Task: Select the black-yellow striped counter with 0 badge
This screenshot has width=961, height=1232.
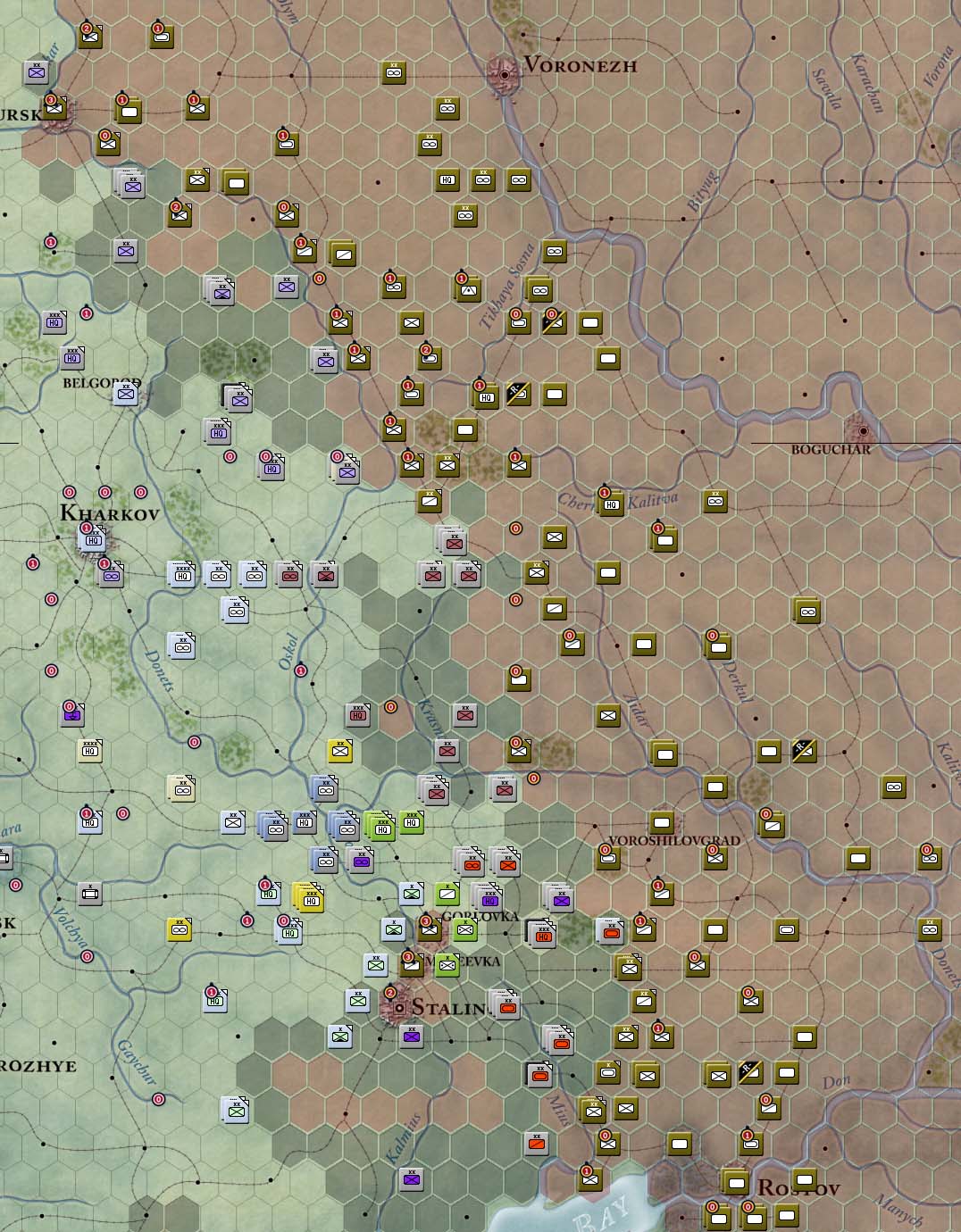Action: pyautogui.click(x=554, y=322)
